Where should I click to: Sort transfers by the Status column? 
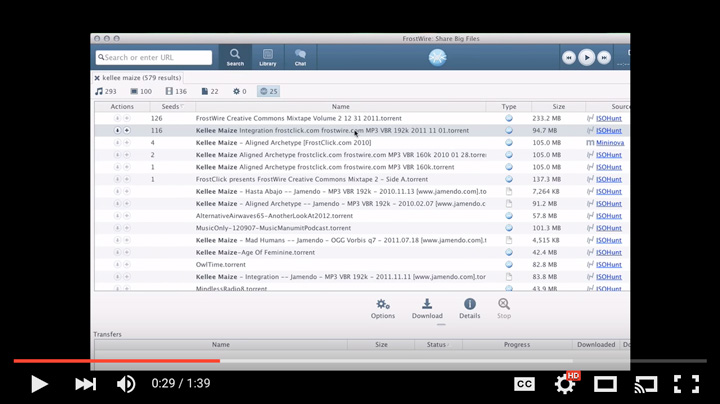tap(438, 344)
